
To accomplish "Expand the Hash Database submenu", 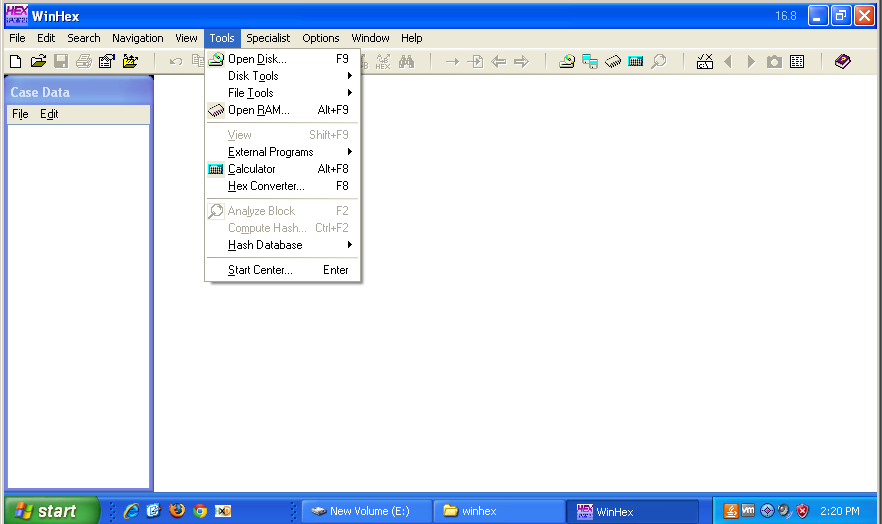I will pyautogui.click(x=282, y=245).
